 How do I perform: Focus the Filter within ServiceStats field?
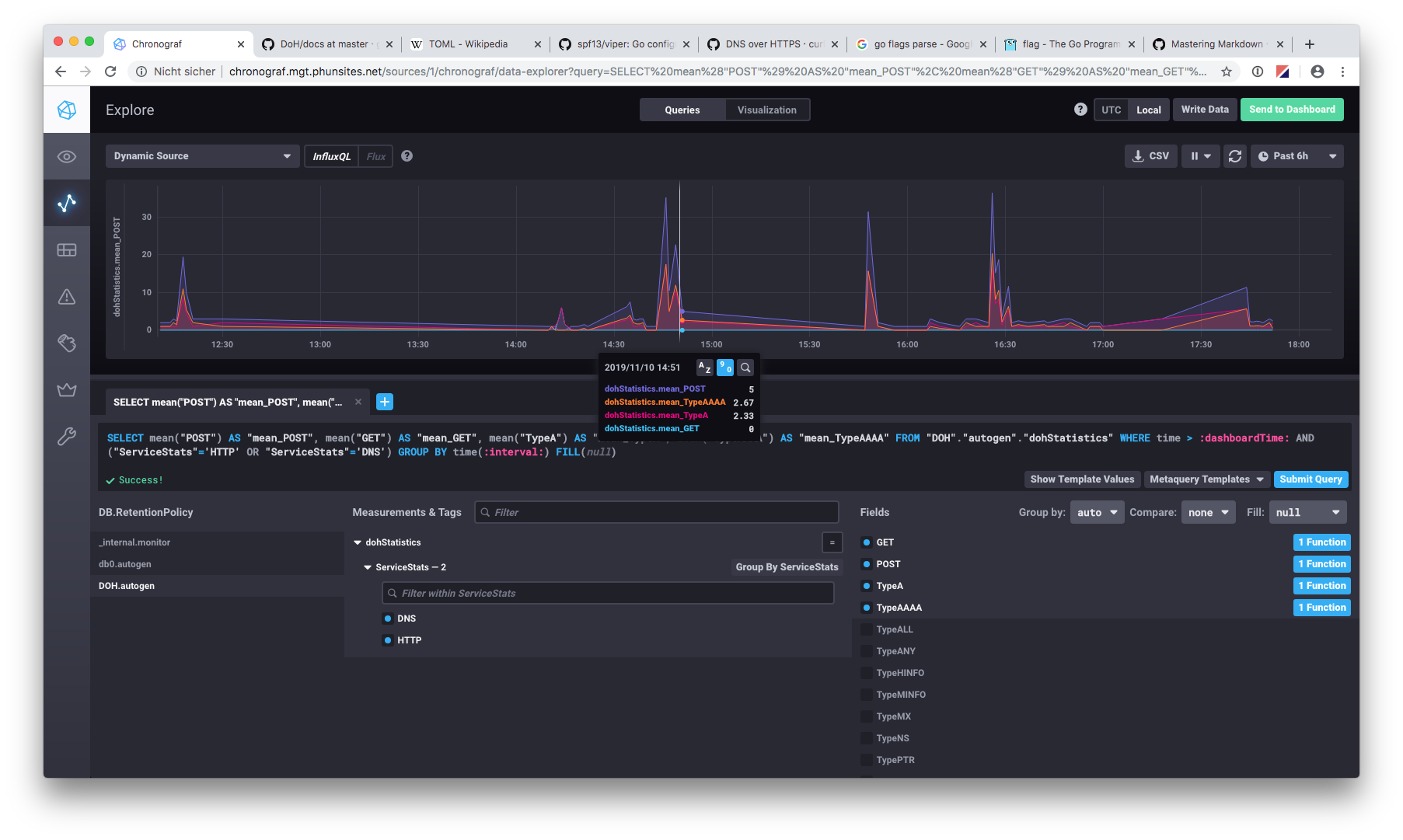tap(608, 593)
